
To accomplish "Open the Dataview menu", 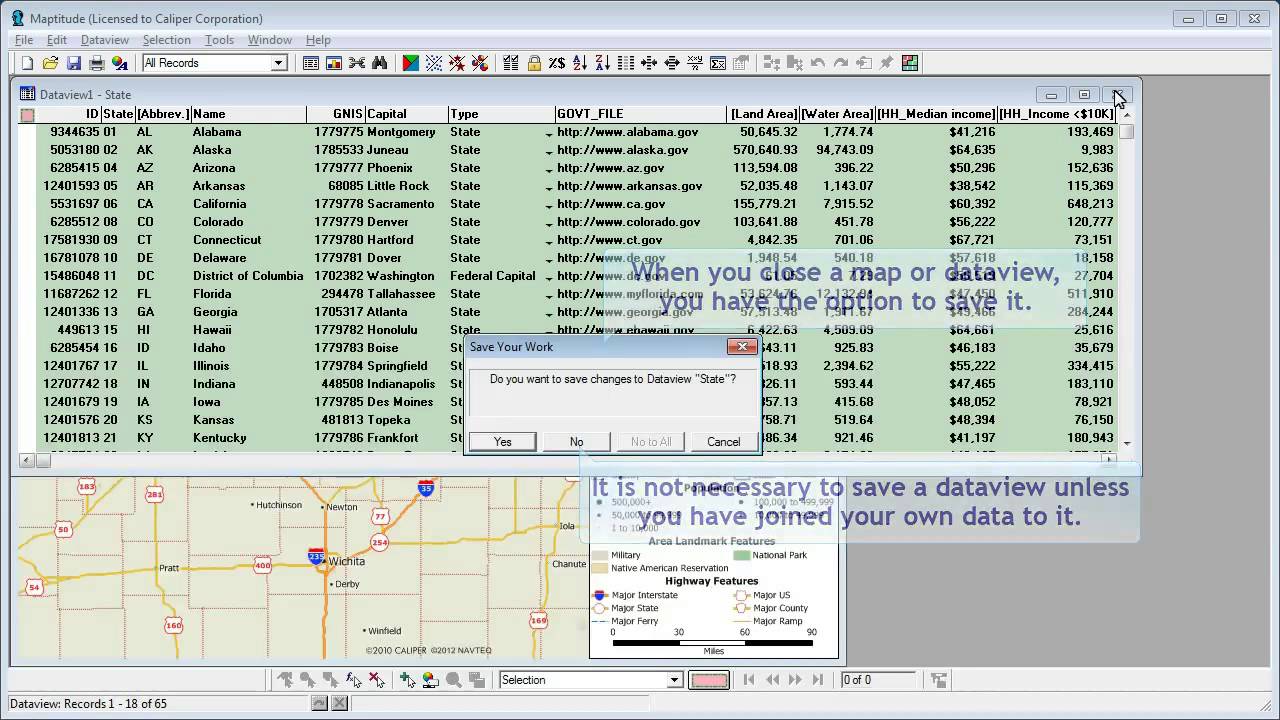I will [105, 40].
